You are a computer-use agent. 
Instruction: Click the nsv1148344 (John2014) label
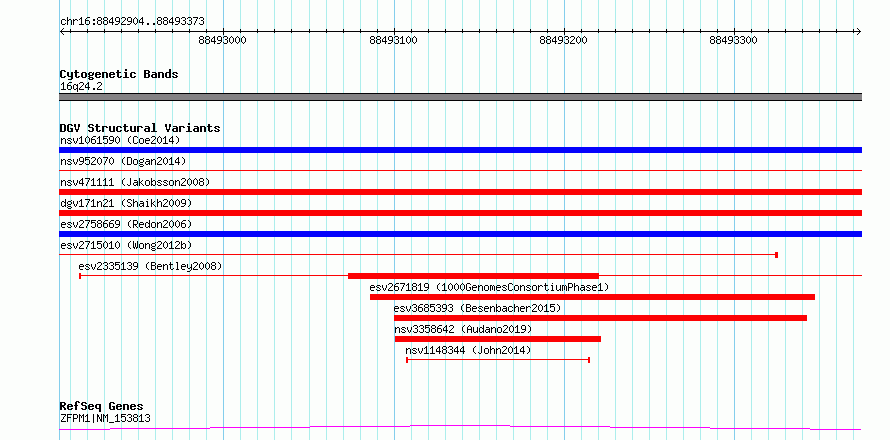click(468, 350)
